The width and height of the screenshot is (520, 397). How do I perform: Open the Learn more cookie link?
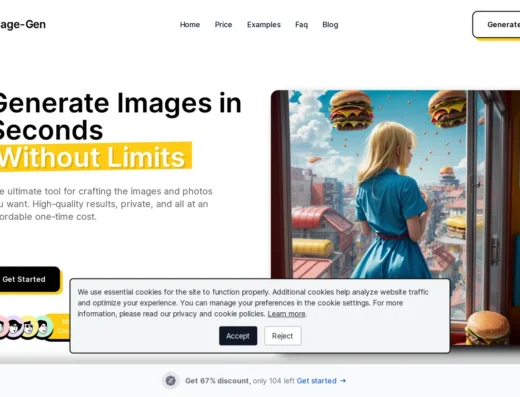click(x=286, y=314)
